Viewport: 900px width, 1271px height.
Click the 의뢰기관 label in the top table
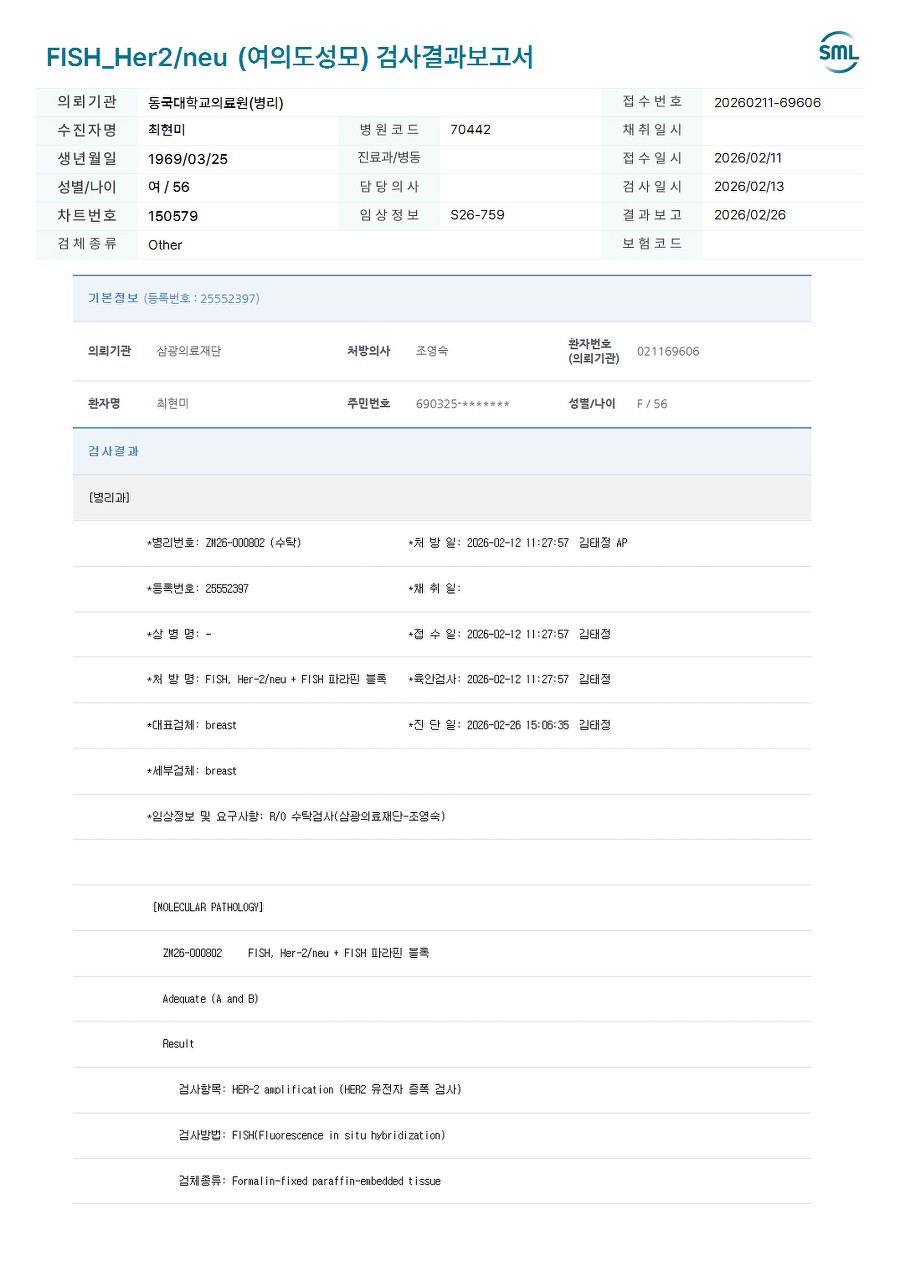click(x=87, y=102)
